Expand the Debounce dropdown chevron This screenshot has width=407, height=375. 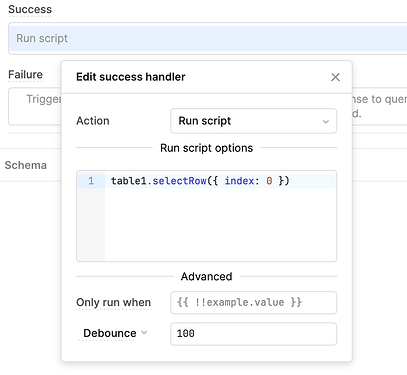click(144, 333)
